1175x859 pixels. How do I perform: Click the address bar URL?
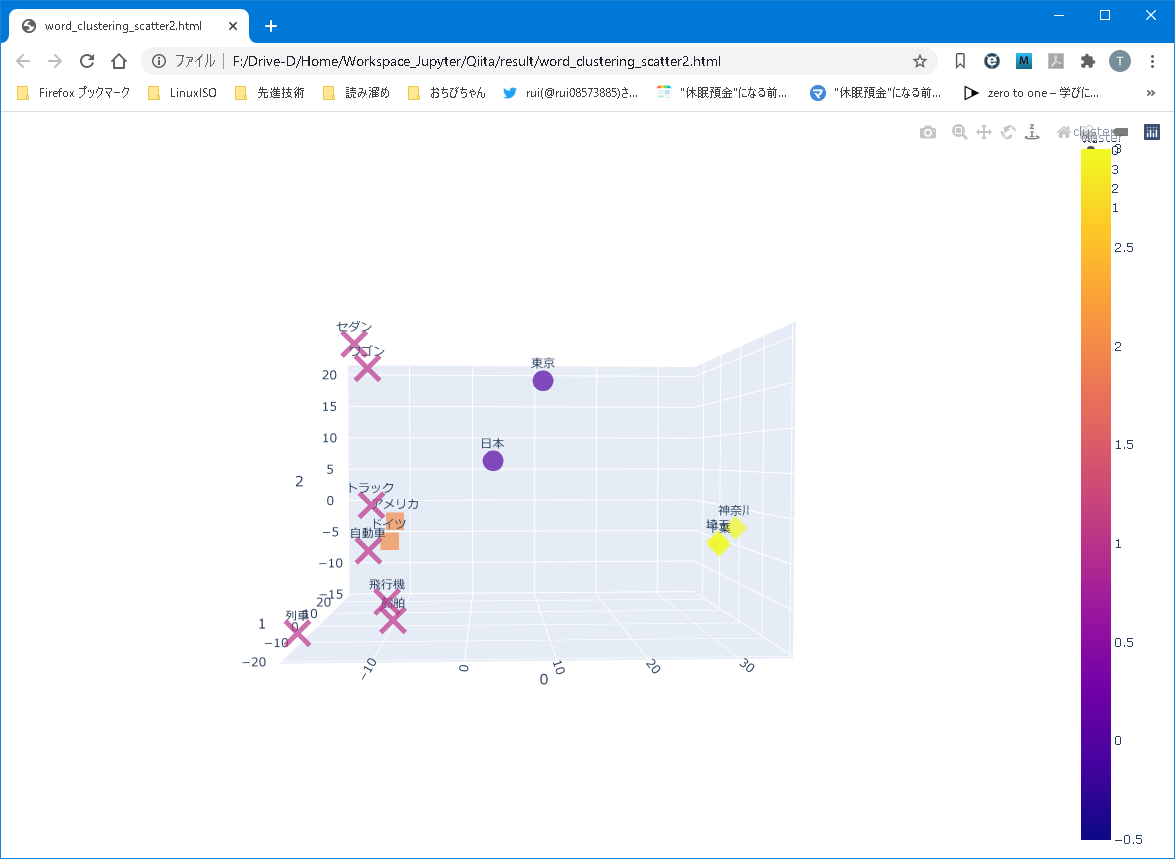477,61
